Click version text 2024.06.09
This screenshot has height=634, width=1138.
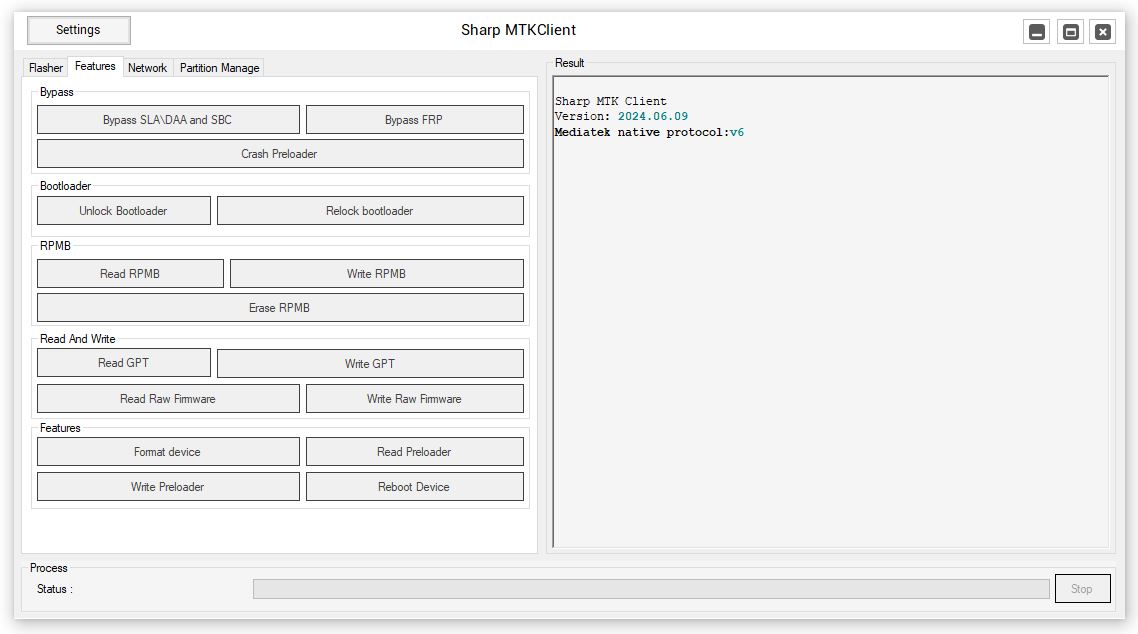pos(652,116)
